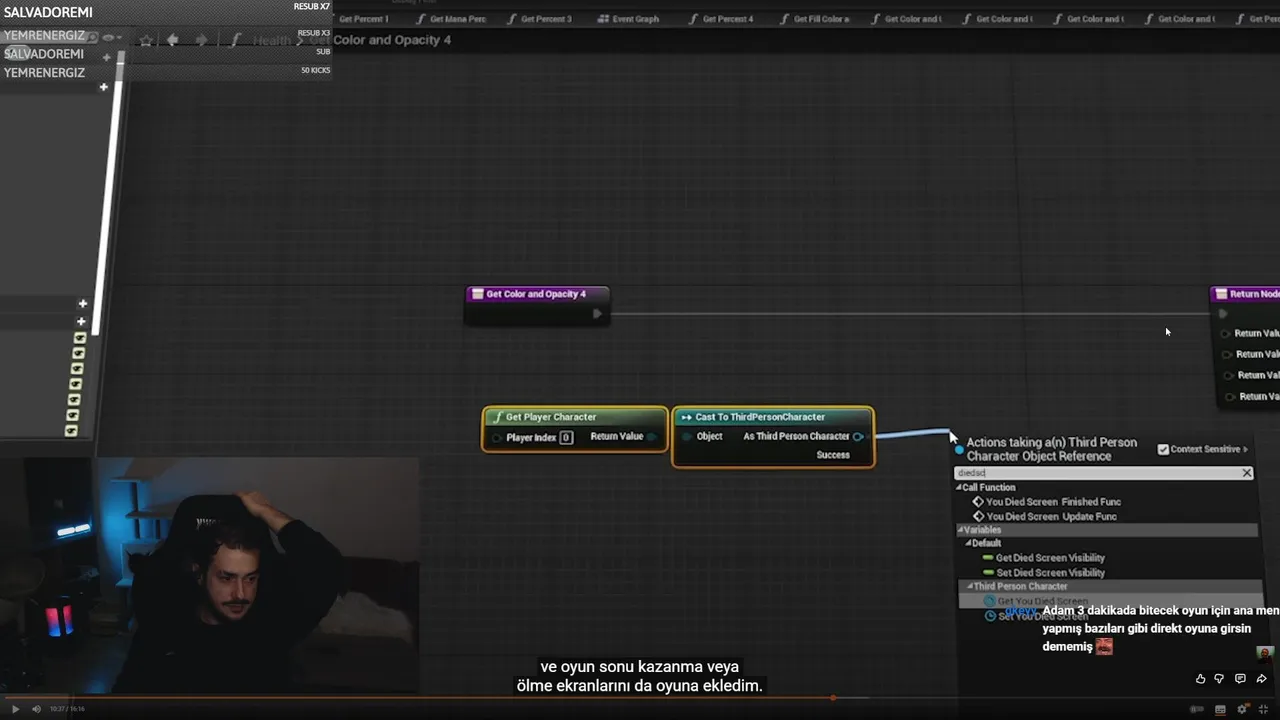Click the Return Value output pin
Screen dimensions: 1280x720
pyautogui.click(x=652, y=437)
